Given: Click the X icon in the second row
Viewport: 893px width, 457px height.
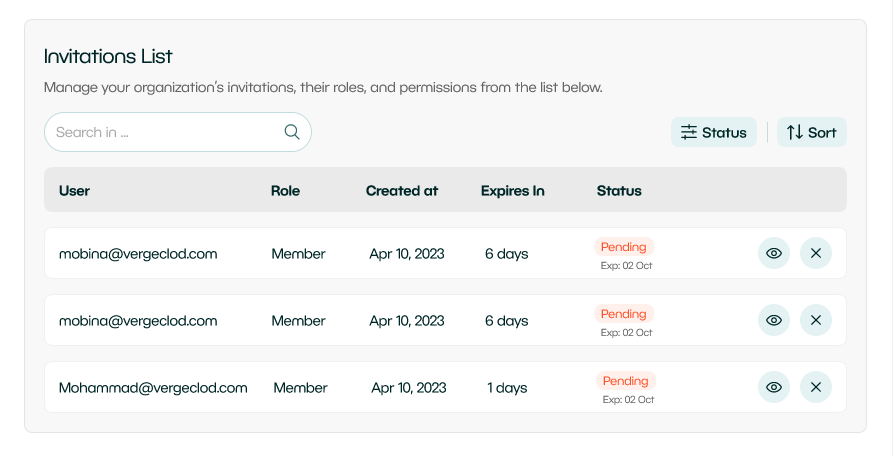Looking at the screenshot, I should (816, 320).
